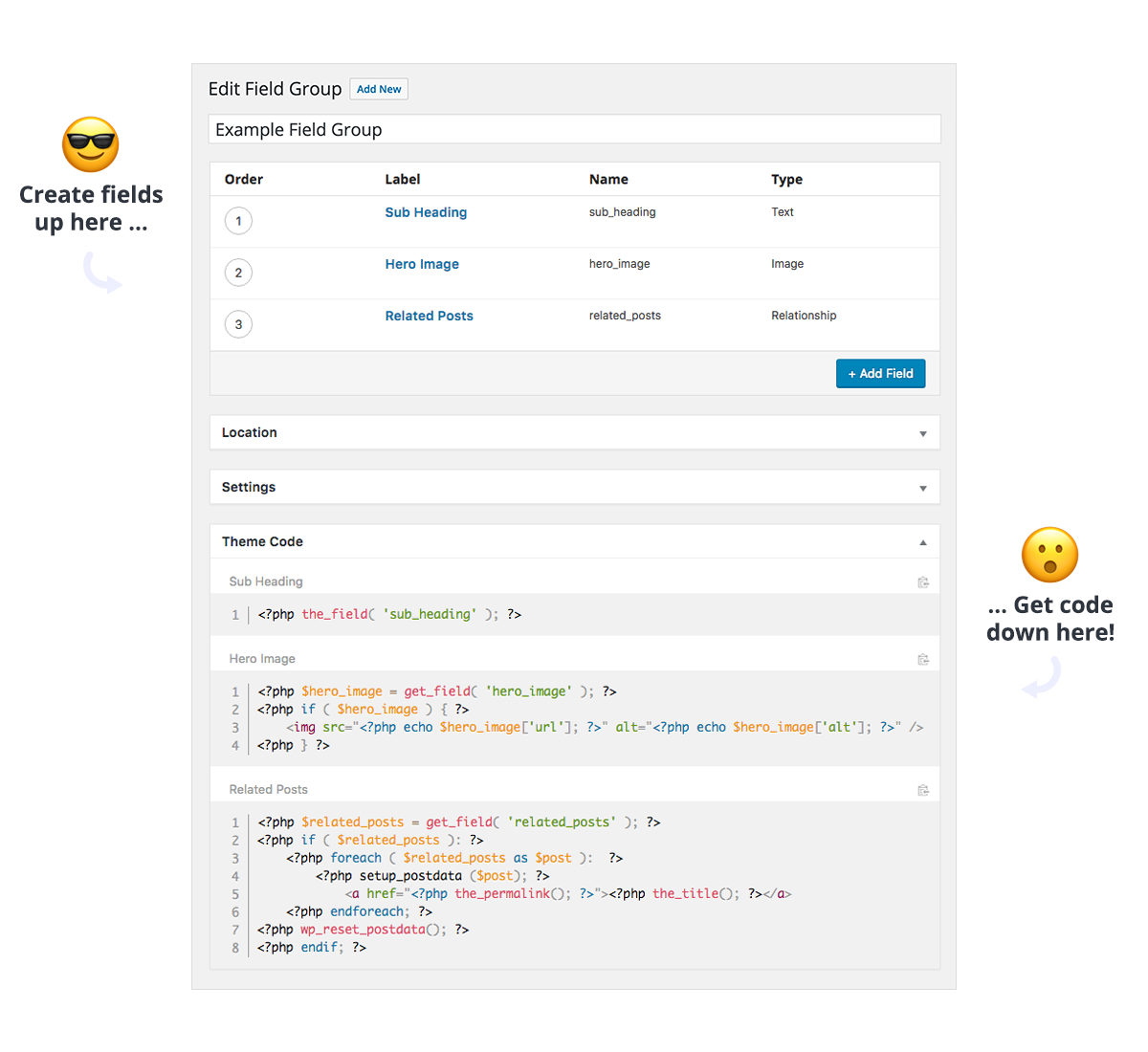Click the foreach $related_posts code line
1148x1052 pixels.
click(455, 859)
